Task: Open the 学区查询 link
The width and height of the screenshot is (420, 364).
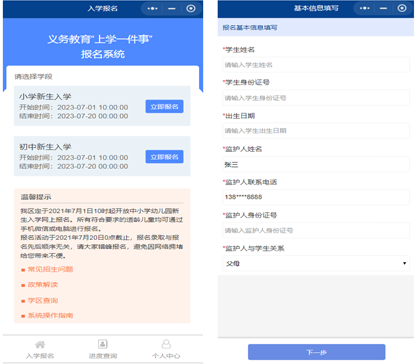Action: pyautogui.click(x=43, y=300)
